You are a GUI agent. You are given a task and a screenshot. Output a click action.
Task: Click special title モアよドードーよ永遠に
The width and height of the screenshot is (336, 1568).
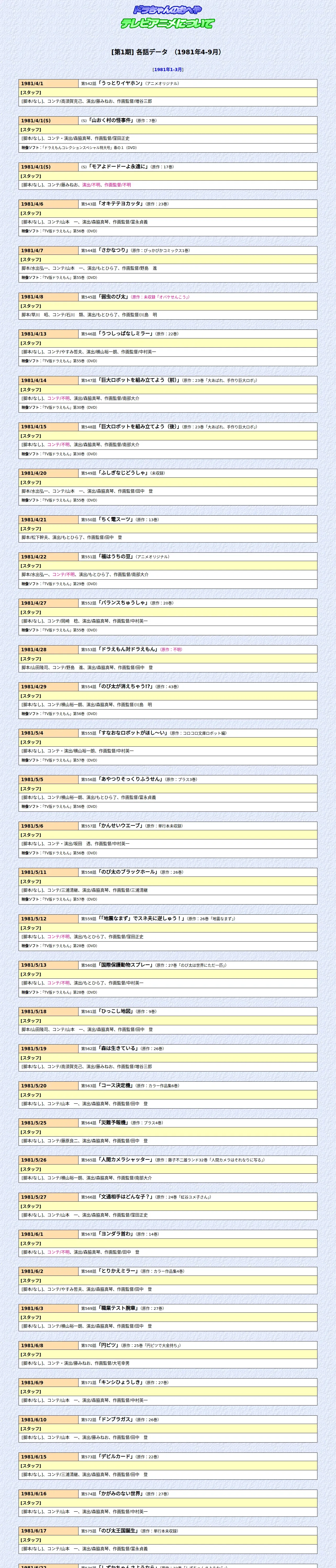click(x=119, y=167)
